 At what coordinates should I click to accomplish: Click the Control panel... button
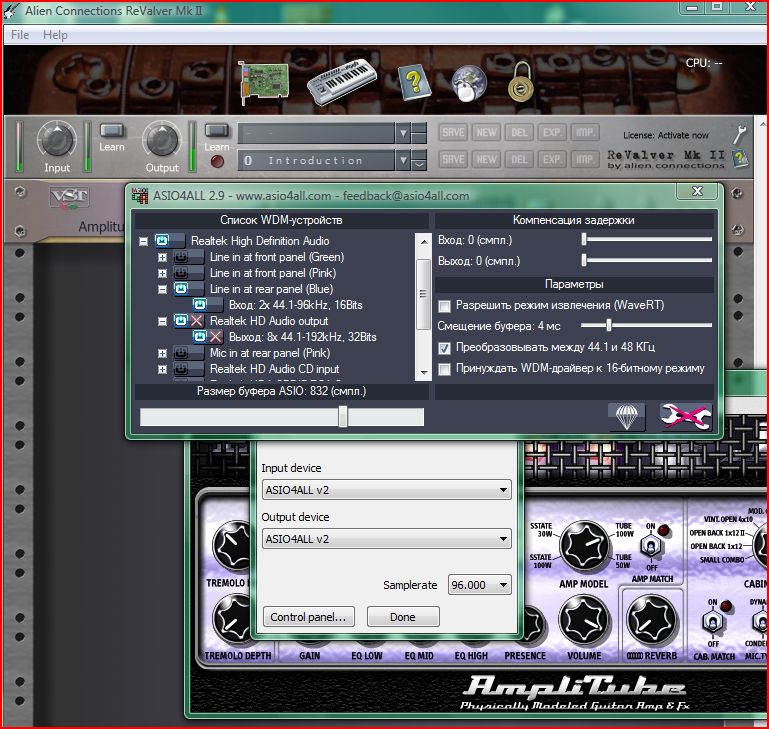click(x=308, y=617)
